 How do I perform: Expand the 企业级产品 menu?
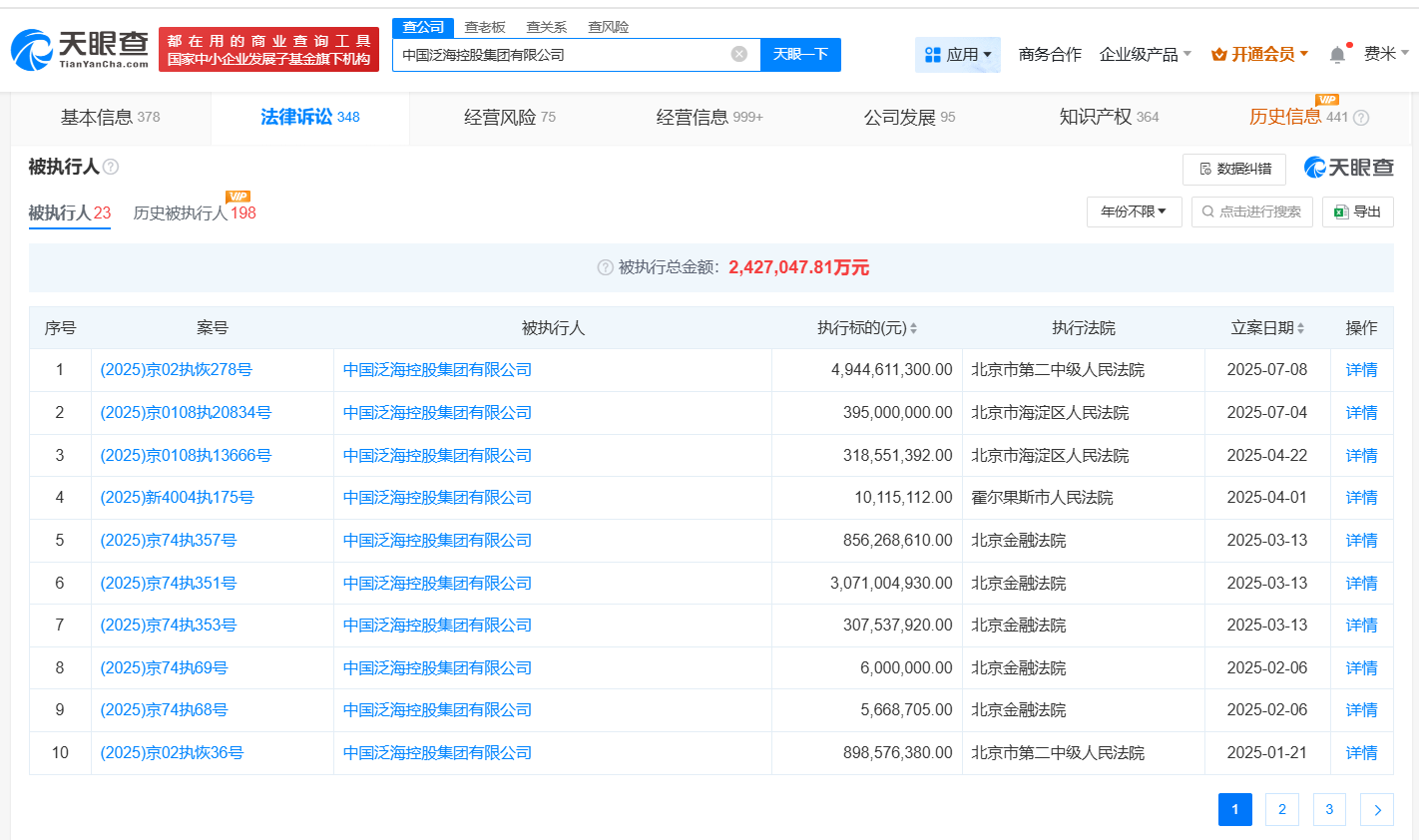[x=1145, y=55]
